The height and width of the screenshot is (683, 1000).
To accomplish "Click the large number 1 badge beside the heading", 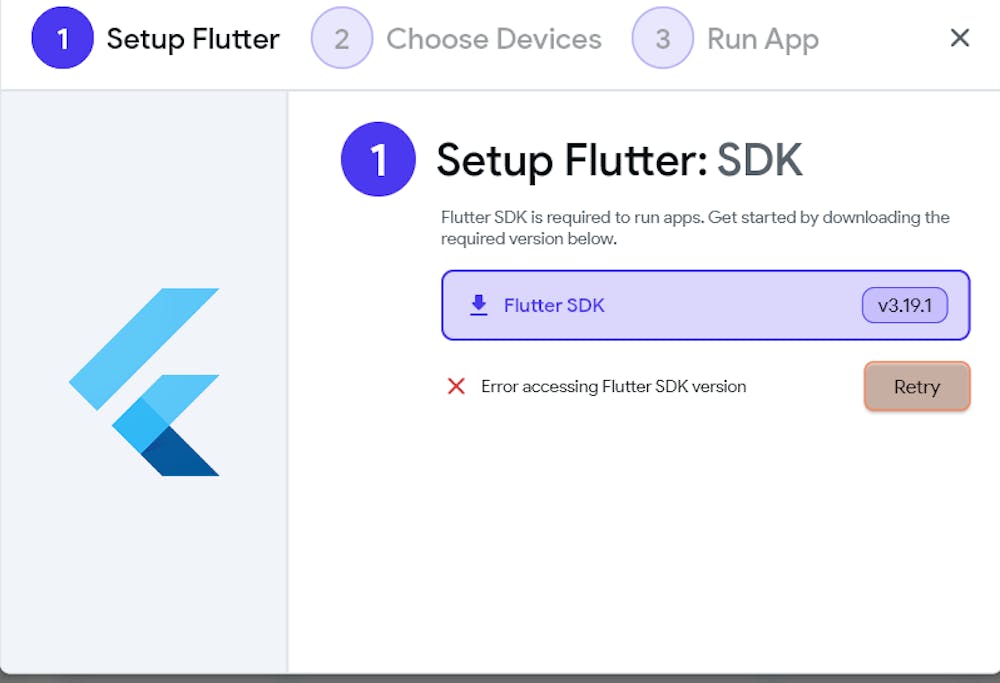I will click(x=378, y=159).
